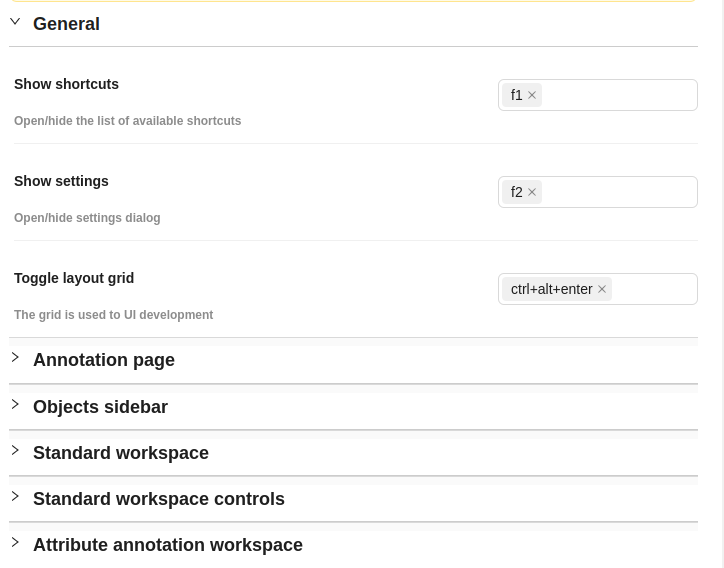The height and width of the screenshot is (568, 724).
Task: Expand the Annotation page chevron
Action: click(x=15, y=358)
